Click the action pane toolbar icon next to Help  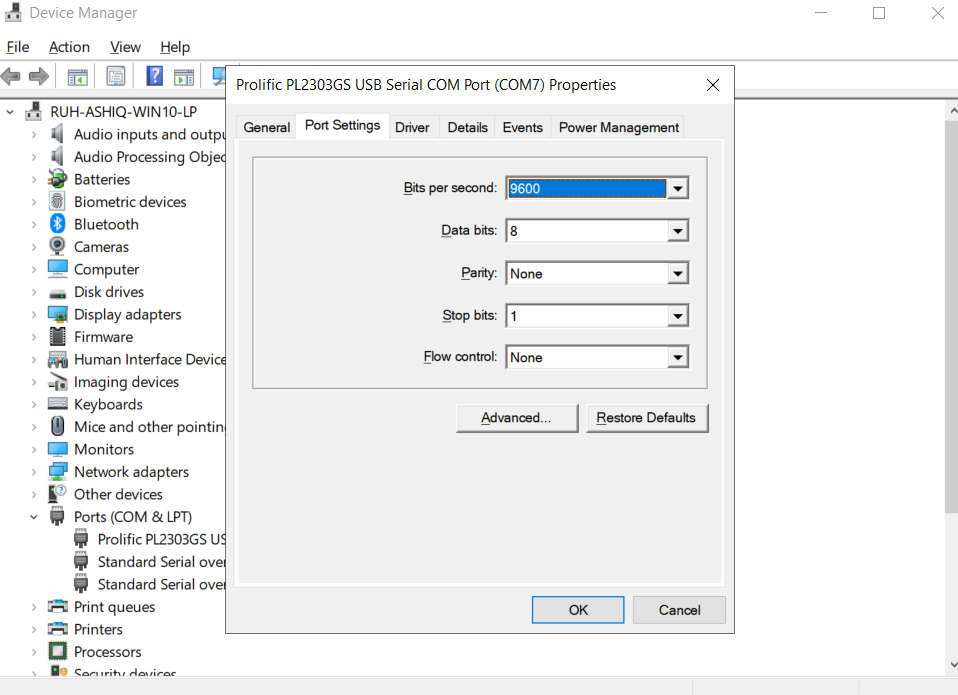(x=184, y=77)
